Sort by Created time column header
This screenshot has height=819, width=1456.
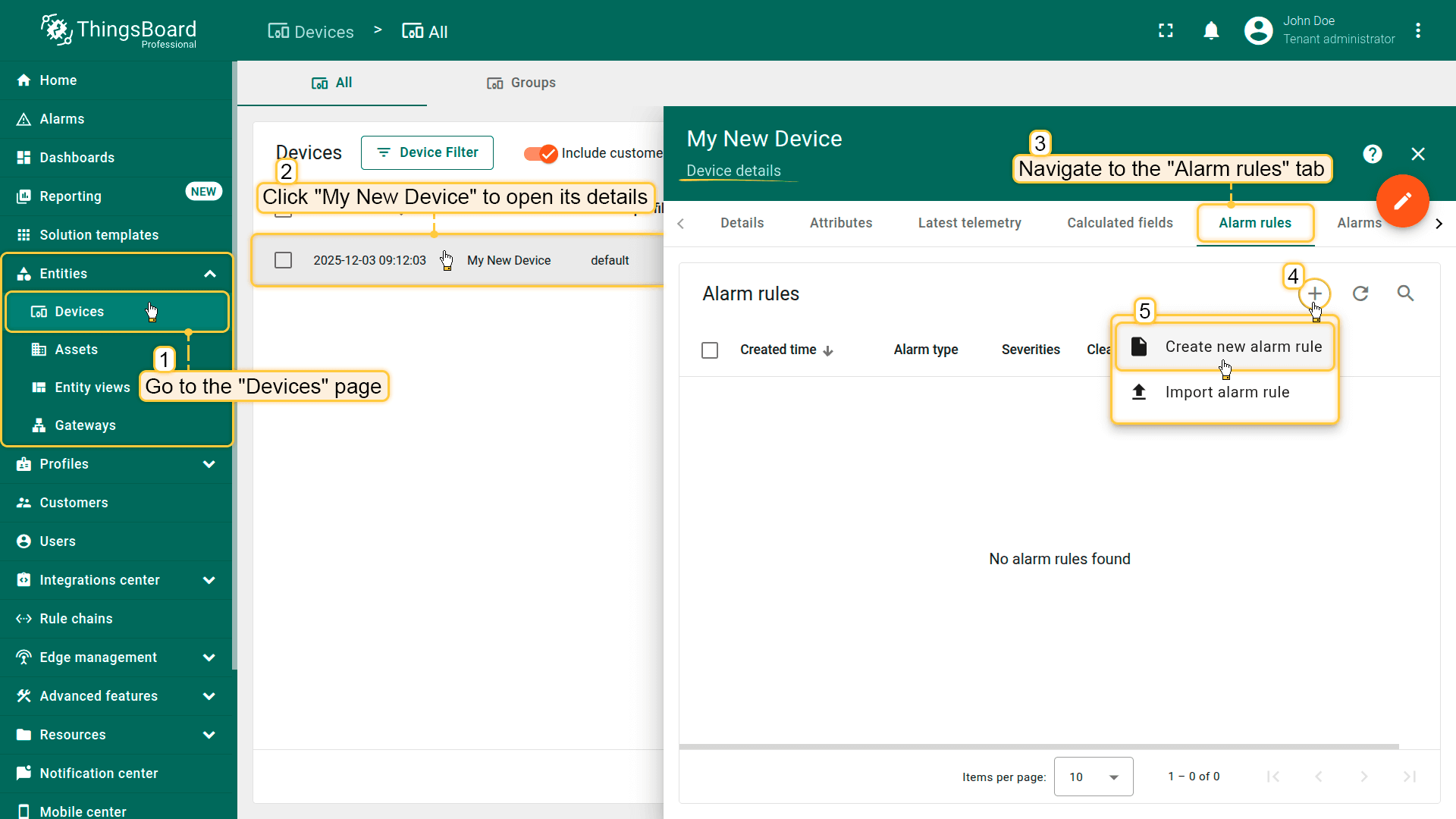778,350
